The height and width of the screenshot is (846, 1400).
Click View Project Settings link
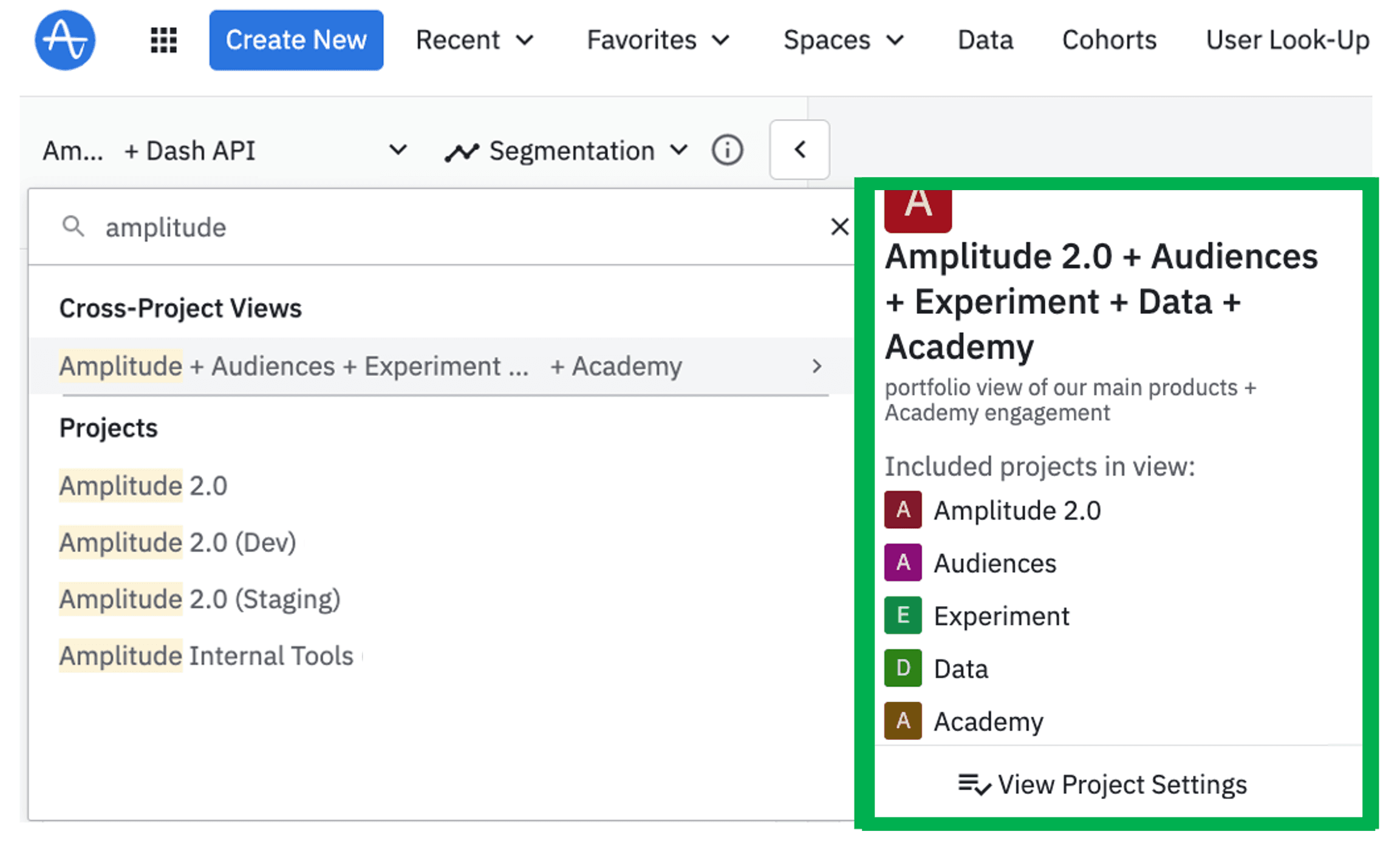tap(1102, 784)
